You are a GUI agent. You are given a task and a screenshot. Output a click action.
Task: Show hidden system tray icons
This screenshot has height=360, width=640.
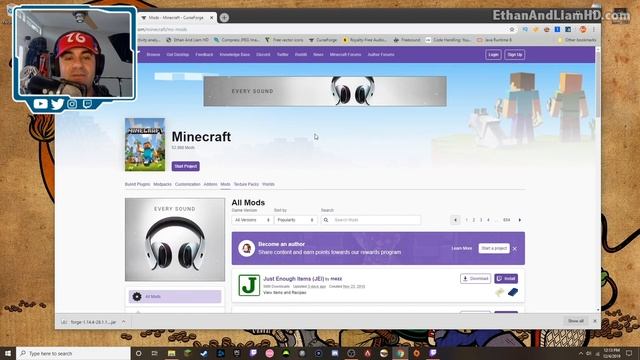coord(581,353)
